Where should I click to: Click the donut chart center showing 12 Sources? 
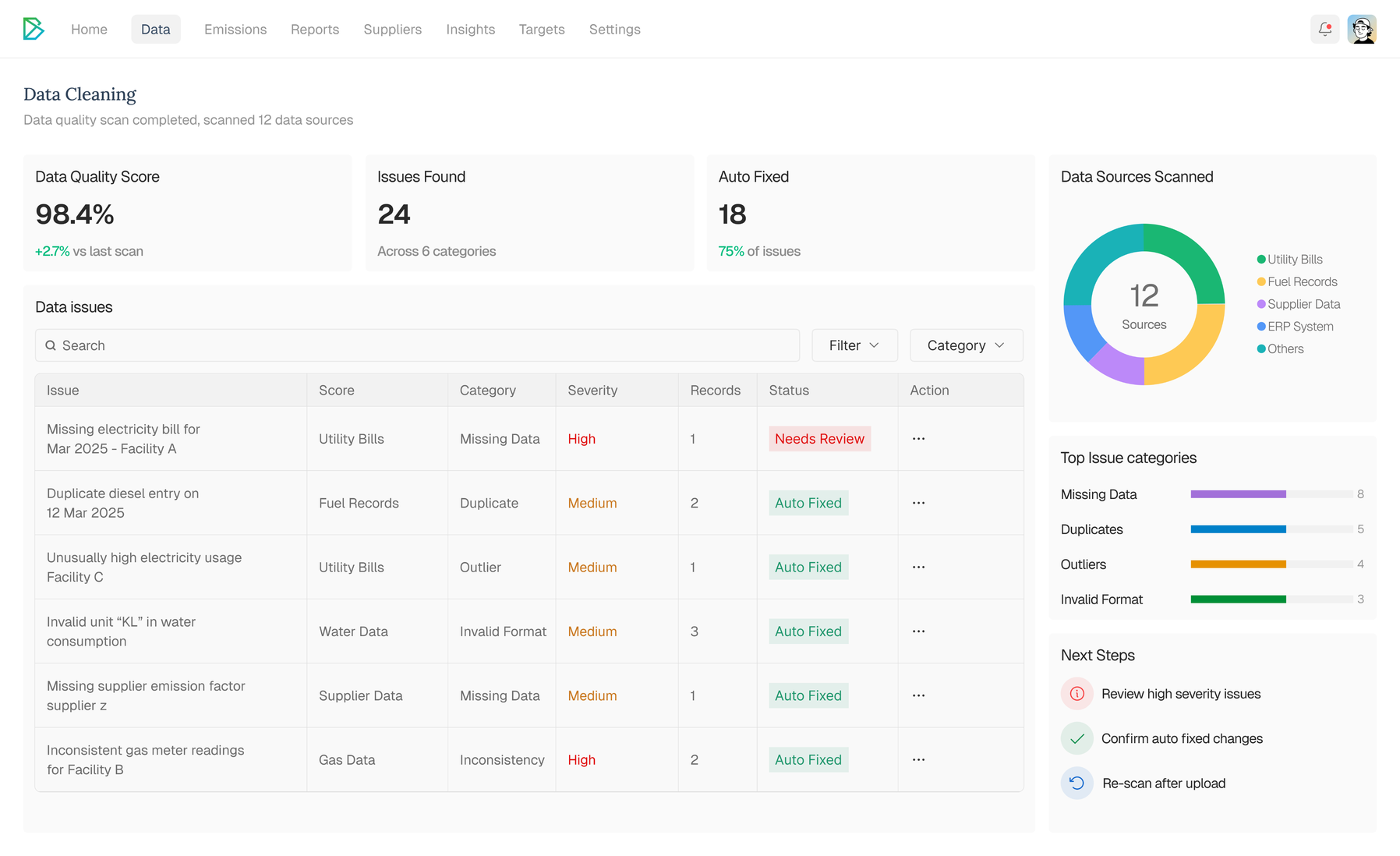(x=1144, y=305)
